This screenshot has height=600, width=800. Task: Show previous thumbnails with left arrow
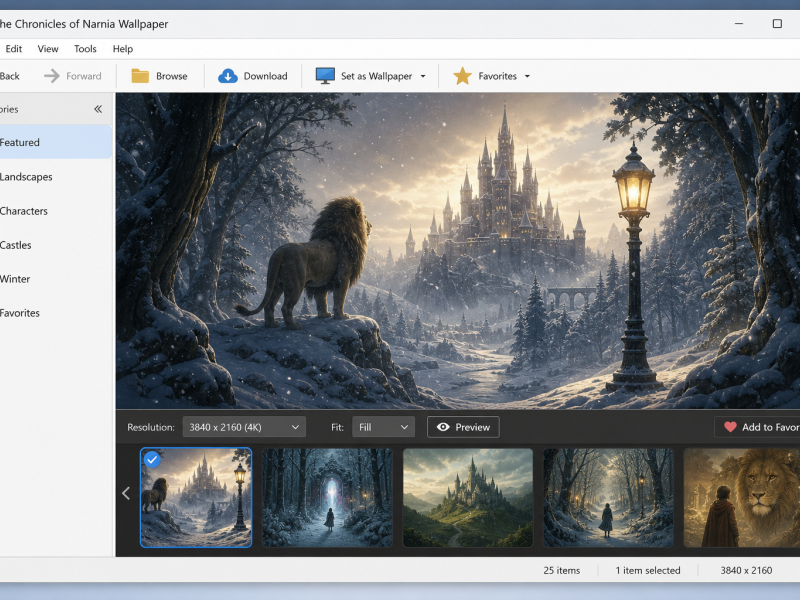click(x=126, y=493)
